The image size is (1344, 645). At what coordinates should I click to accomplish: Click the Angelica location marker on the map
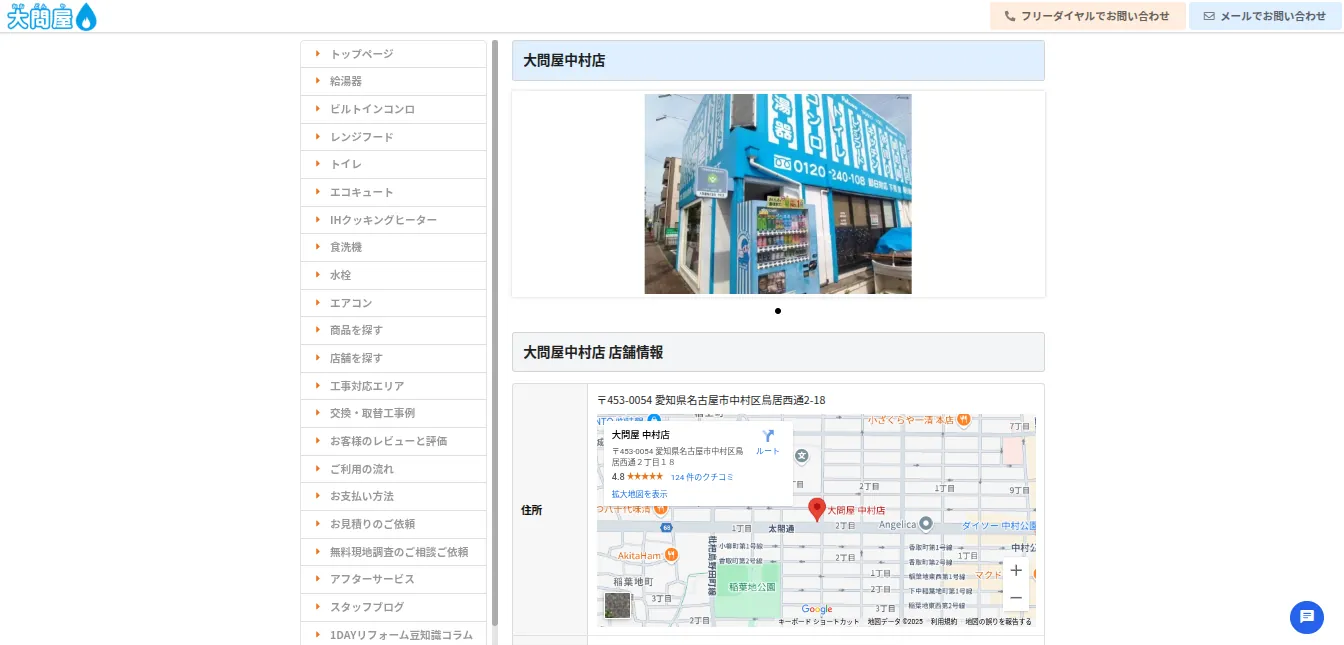[925, 523]
